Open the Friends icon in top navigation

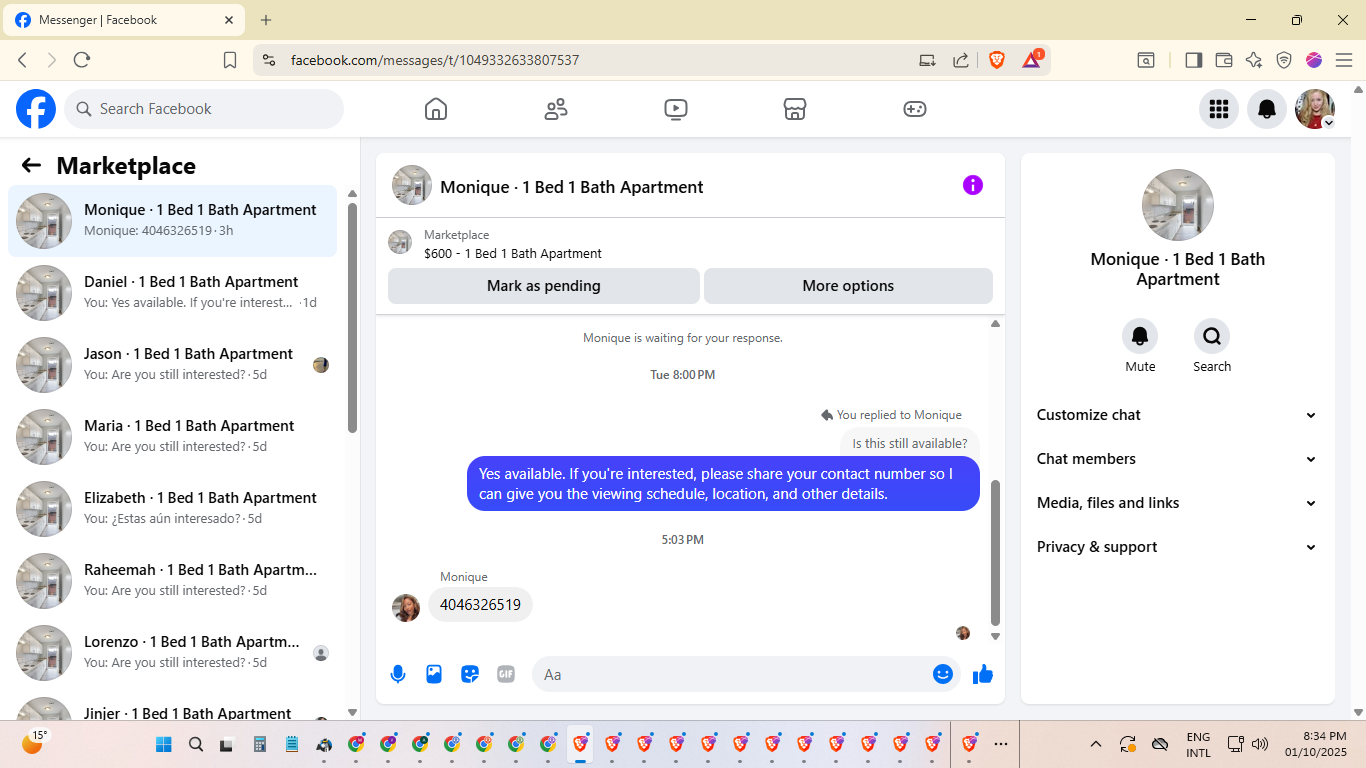coord(556,109)
